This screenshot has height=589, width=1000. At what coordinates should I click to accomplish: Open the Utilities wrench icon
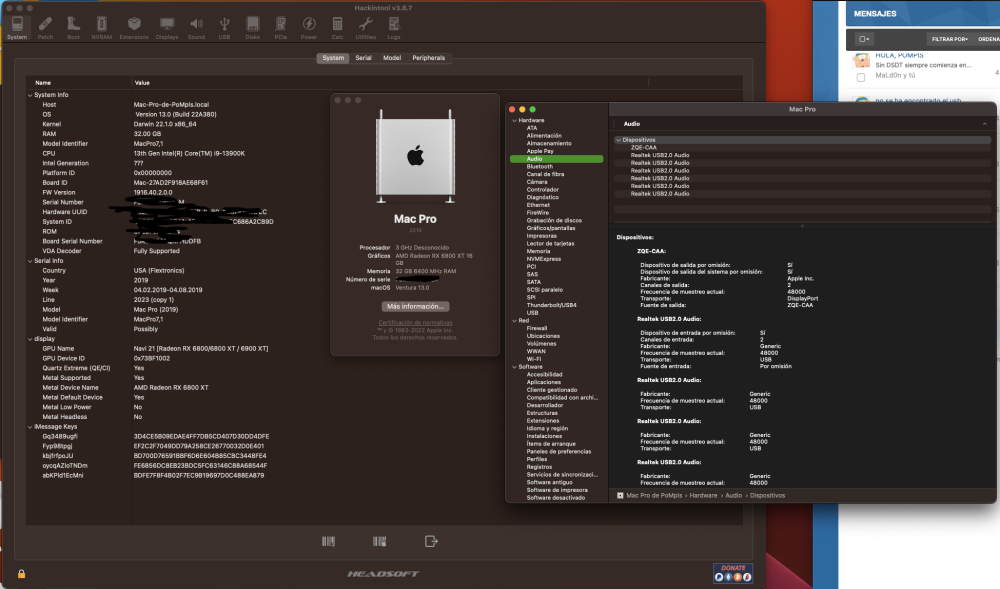[x=365, y=28]
